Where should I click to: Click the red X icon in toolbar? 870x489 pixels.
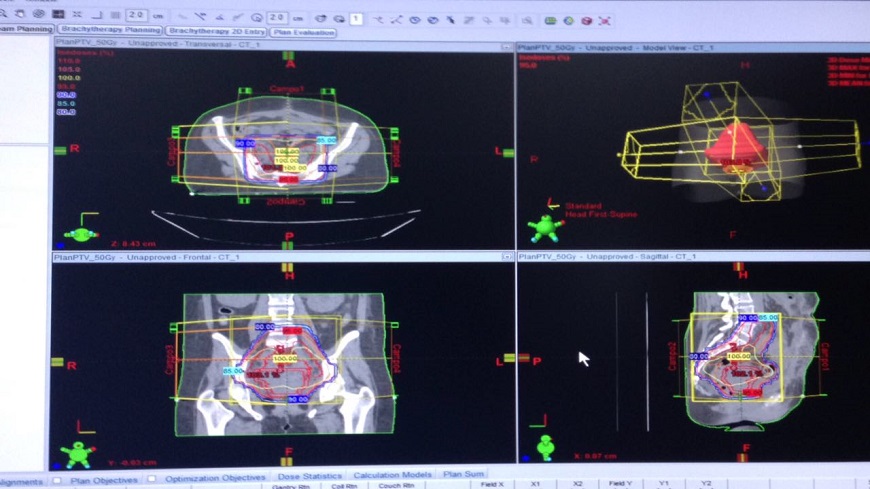pos(605,21)
